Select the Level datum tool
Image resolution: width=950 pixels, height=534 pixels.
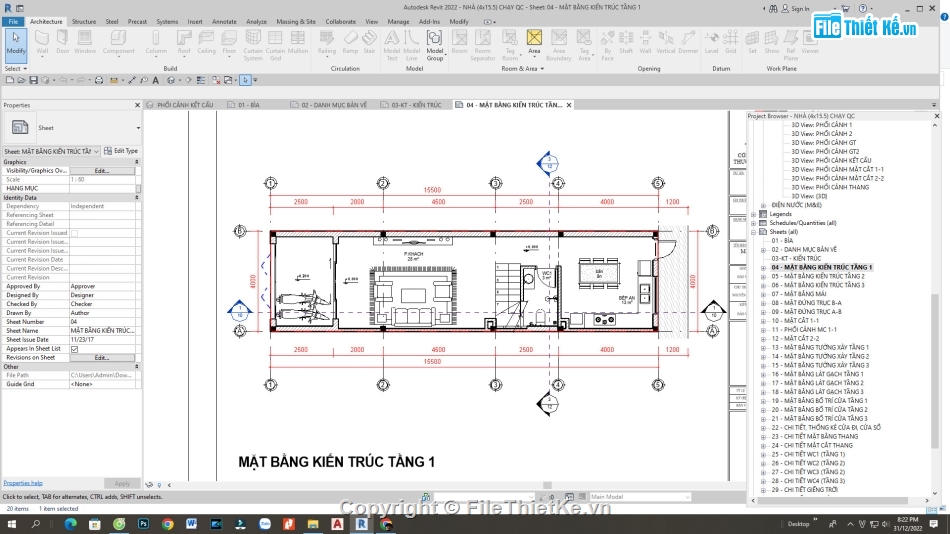coord(711,43)
